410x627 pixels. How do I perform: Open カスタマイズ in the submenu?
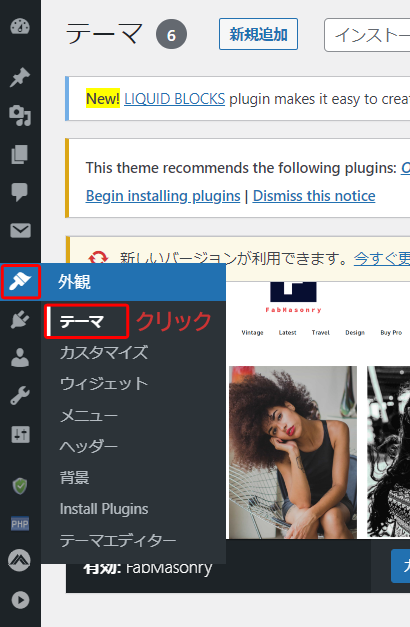[x=104, y=353]
